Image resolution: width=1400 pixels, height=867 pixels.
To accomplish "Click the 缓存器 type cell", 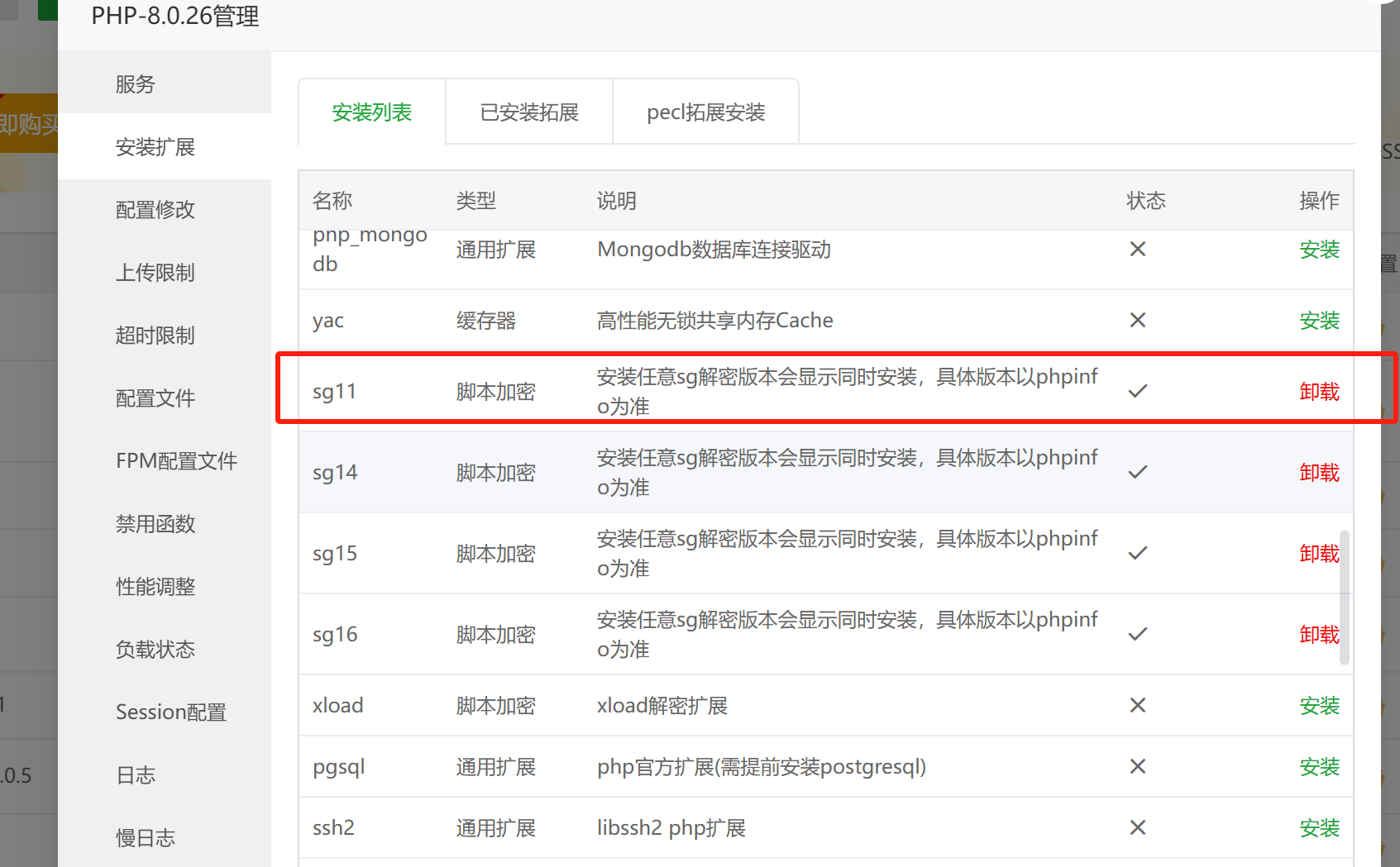I will pyautogui.click(x=486, y=321).
